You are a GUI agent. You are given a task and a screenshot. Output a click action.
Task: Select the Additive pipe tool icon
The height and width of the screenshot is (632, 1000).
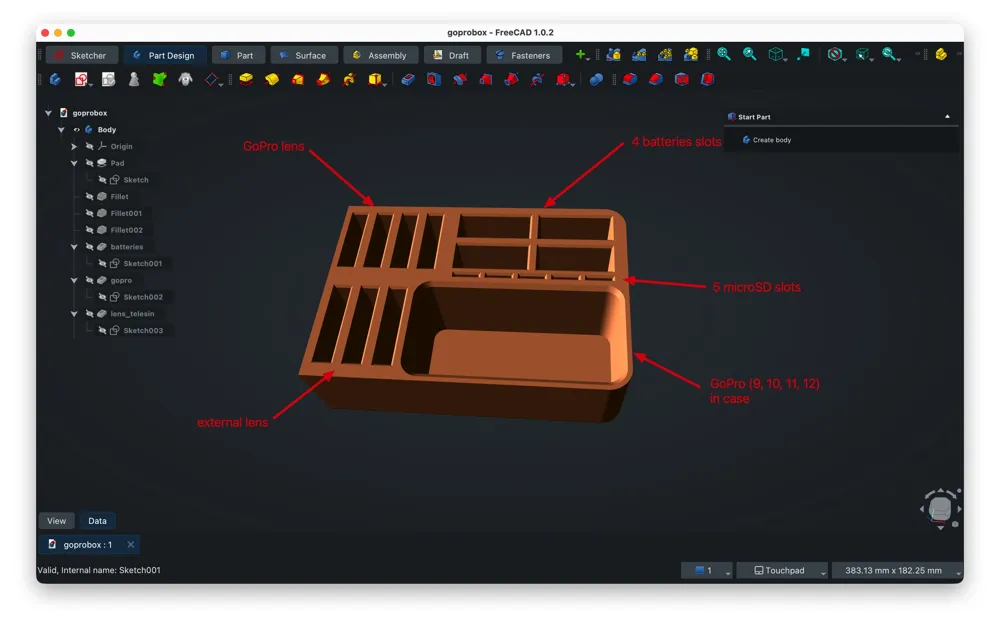[323, 79]
